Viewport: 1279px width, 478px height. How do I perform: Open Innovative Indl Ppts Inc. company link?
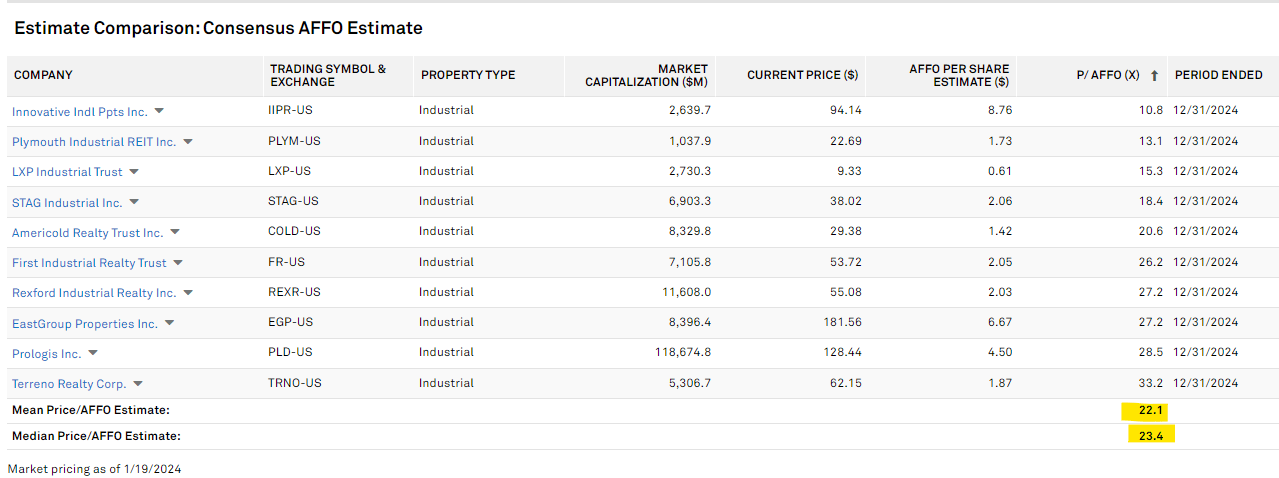tap(79, 112)
